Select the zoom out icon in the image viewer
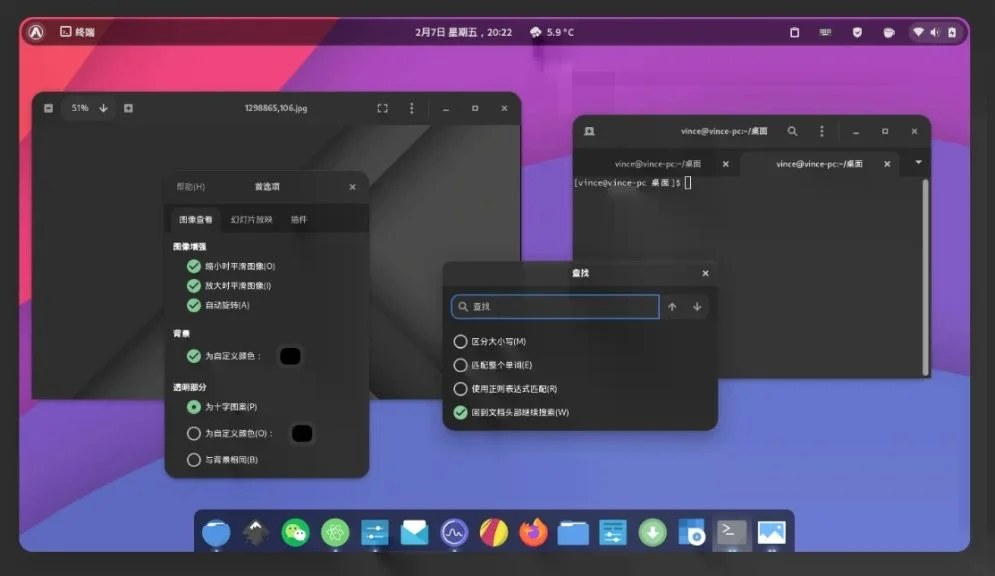This screenshot has width=995, height=576. (49, 108)
